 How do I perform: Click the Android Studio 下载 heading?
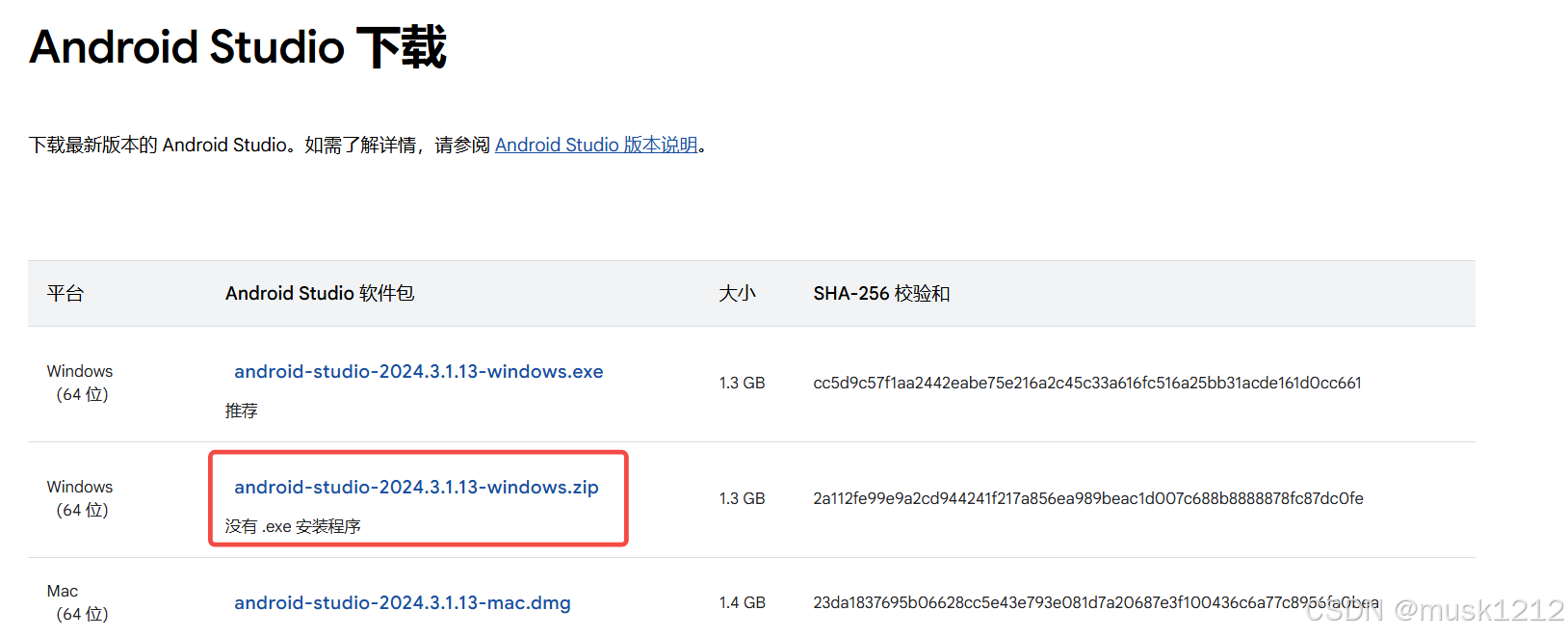coord(238,47)
